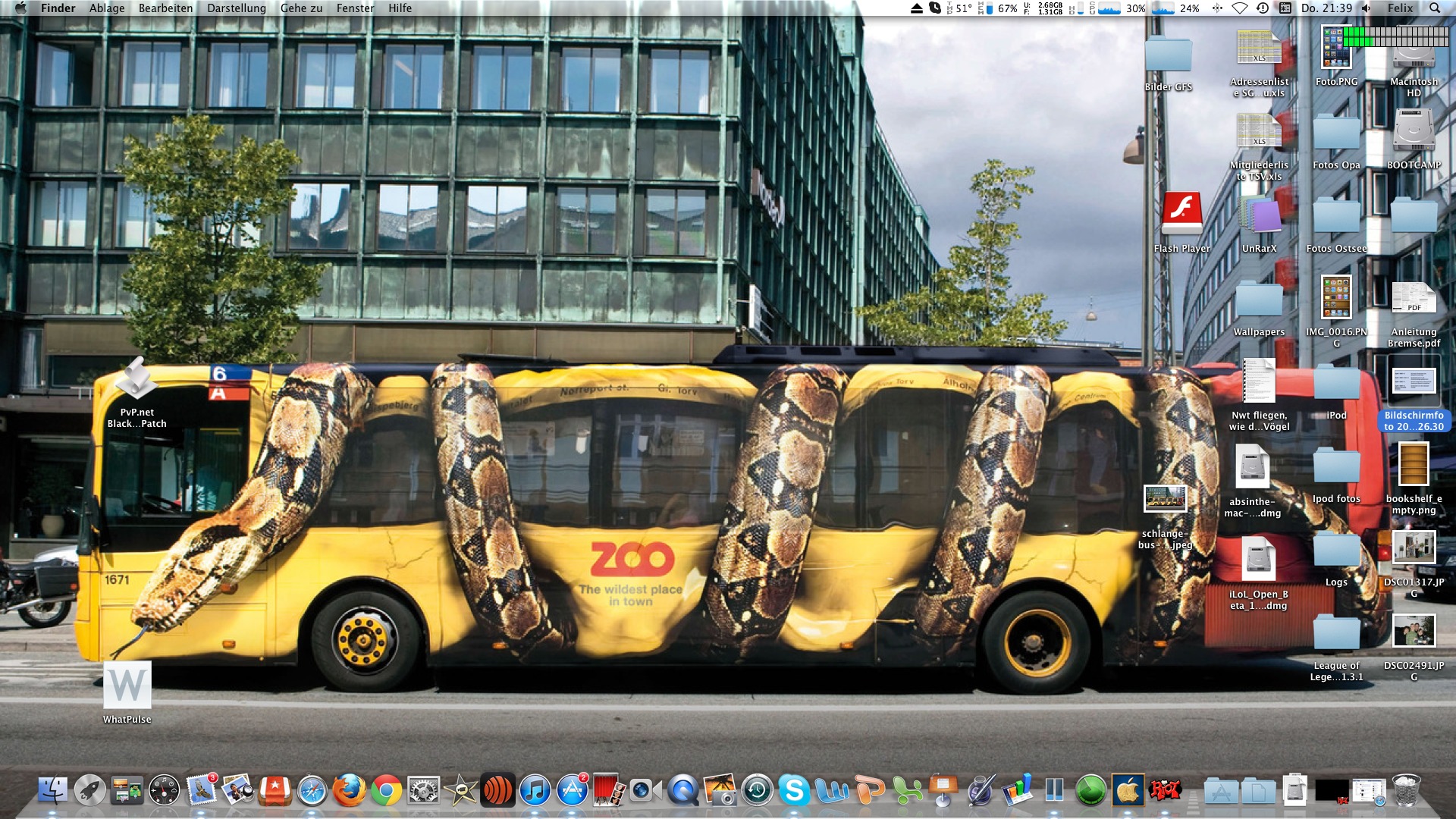Select PvP.net Black Patch icon
The height and width of the screenshot is (819, 1456).
tap(136, 393)
